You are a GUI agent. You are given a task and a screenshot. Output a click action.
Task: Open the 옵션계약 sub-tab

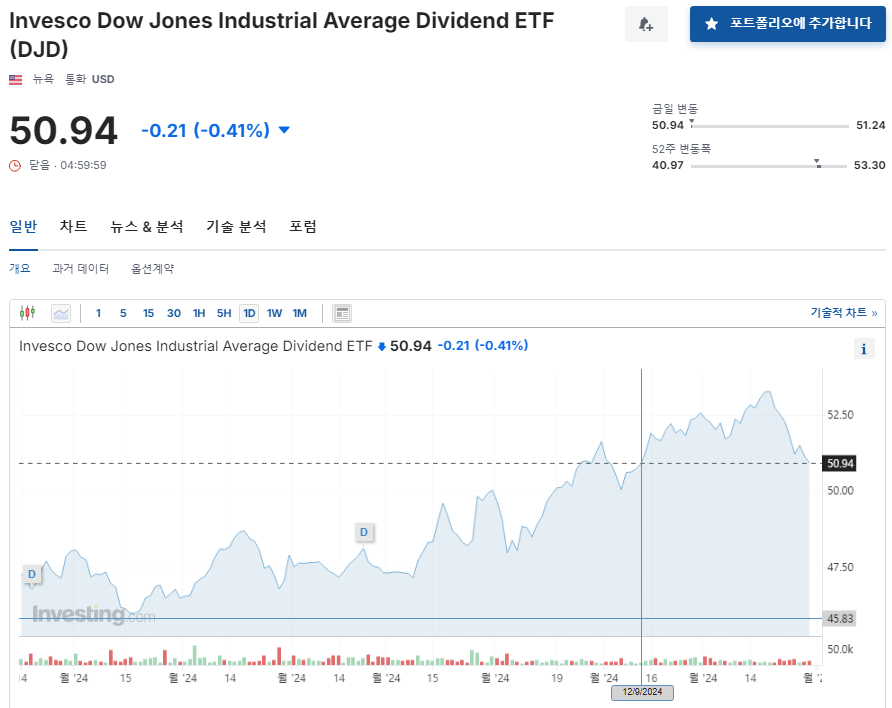tap(152, 268)
